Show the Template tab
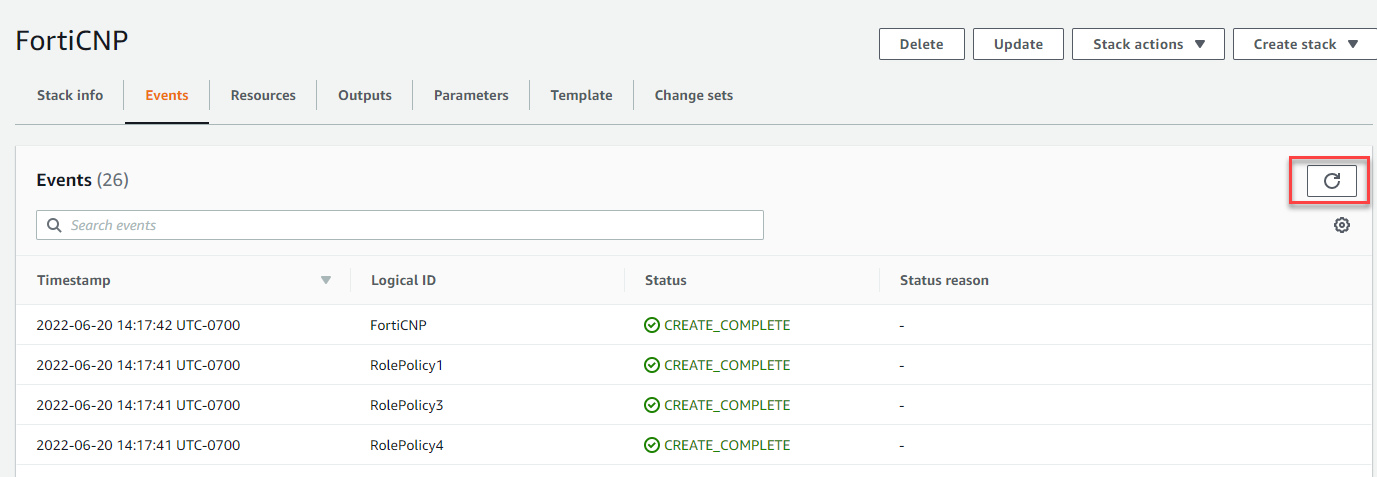The width and height of the screenshot is (1377, 477). click(x=581, y=96)
